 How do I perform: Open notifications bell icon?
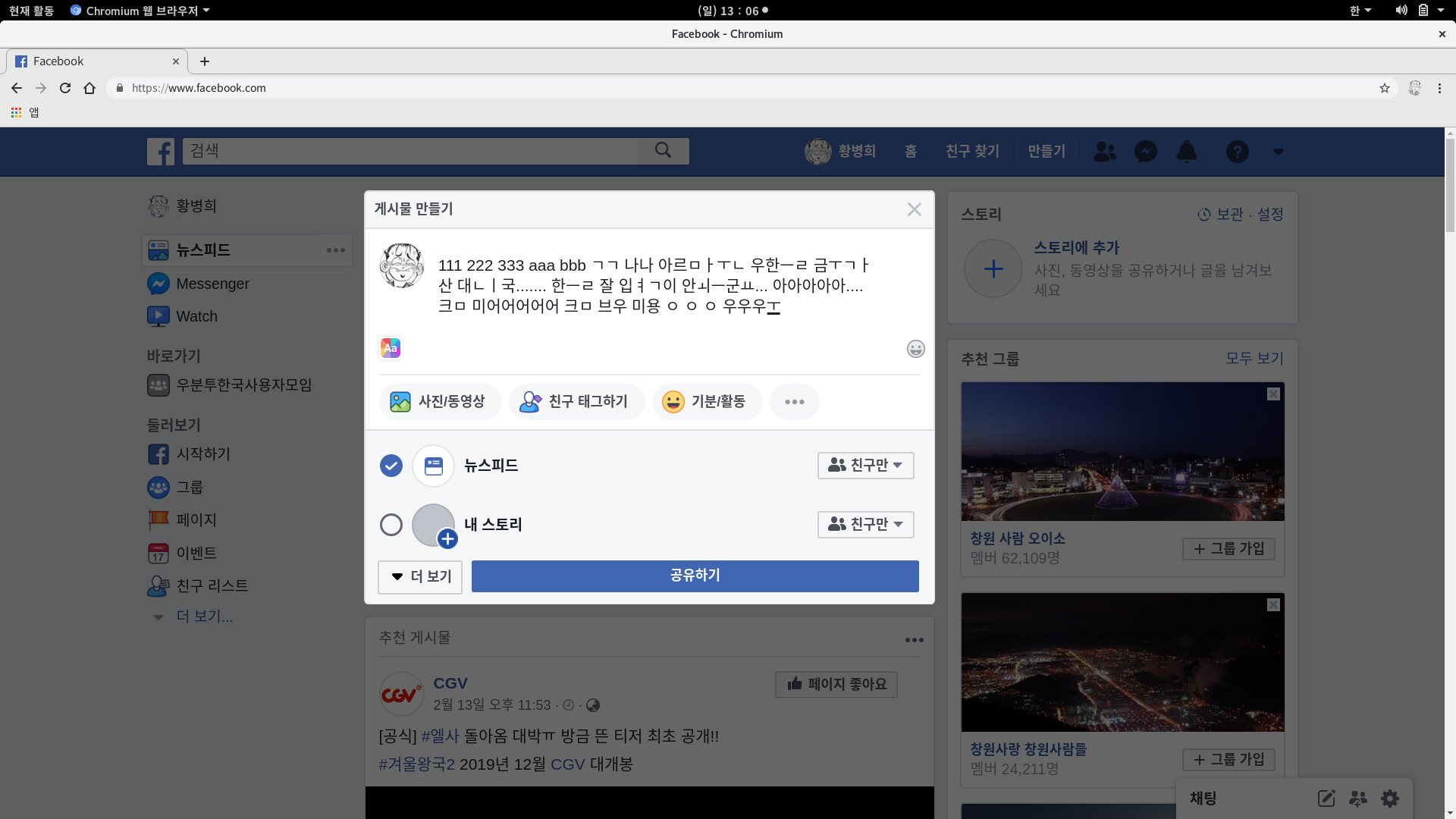point(1186,152)
